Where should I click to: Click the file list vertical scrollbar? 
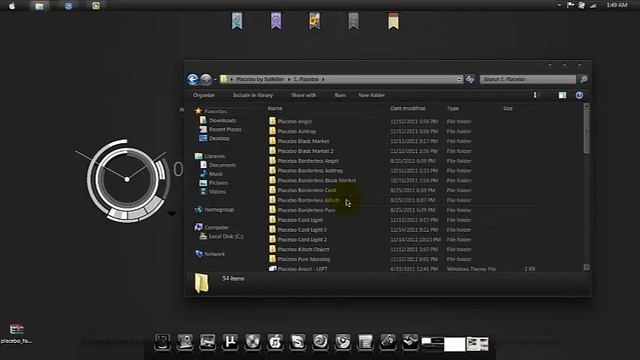point(587,132)
